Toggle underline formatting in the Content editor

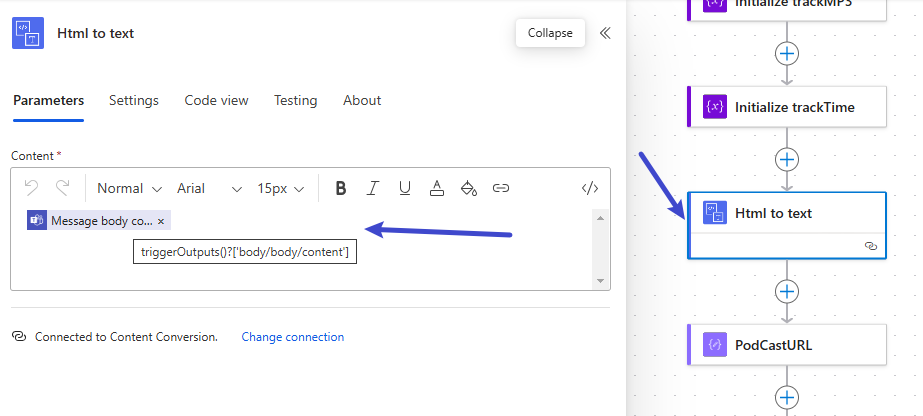pos(405,188)
